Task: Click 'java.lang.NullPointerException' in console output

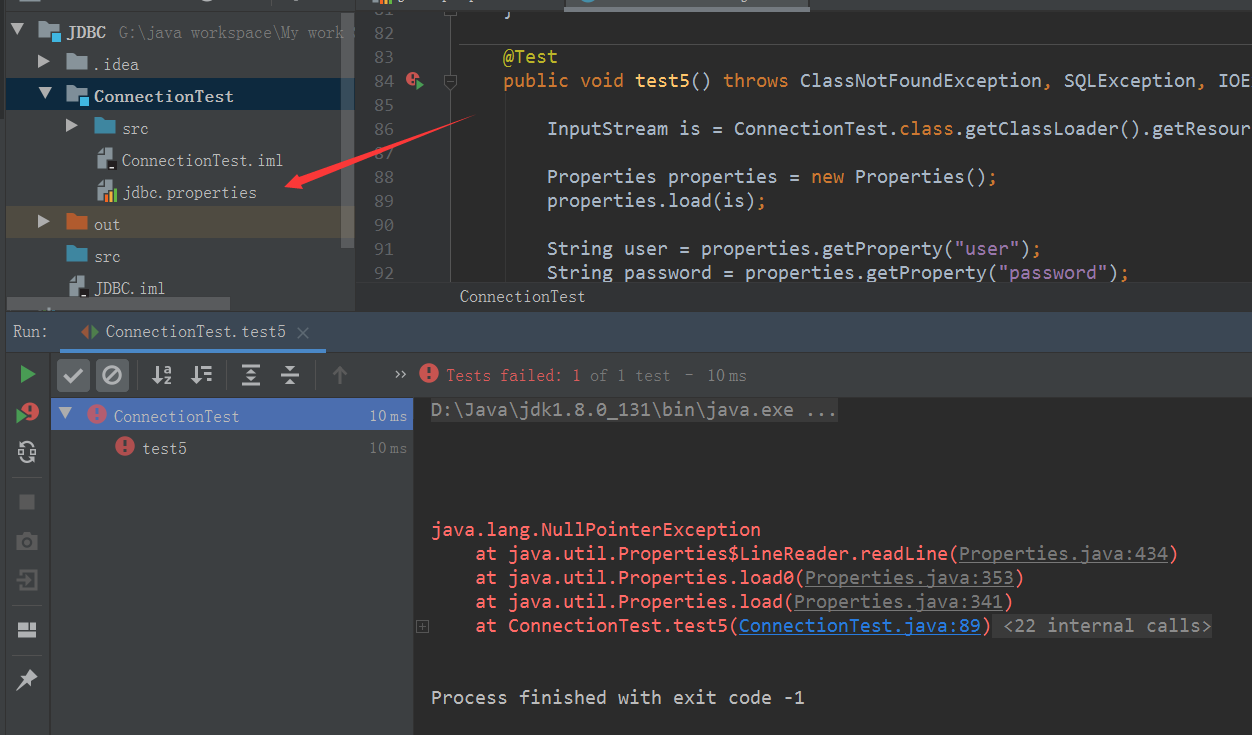Action: tap(596, 530)
